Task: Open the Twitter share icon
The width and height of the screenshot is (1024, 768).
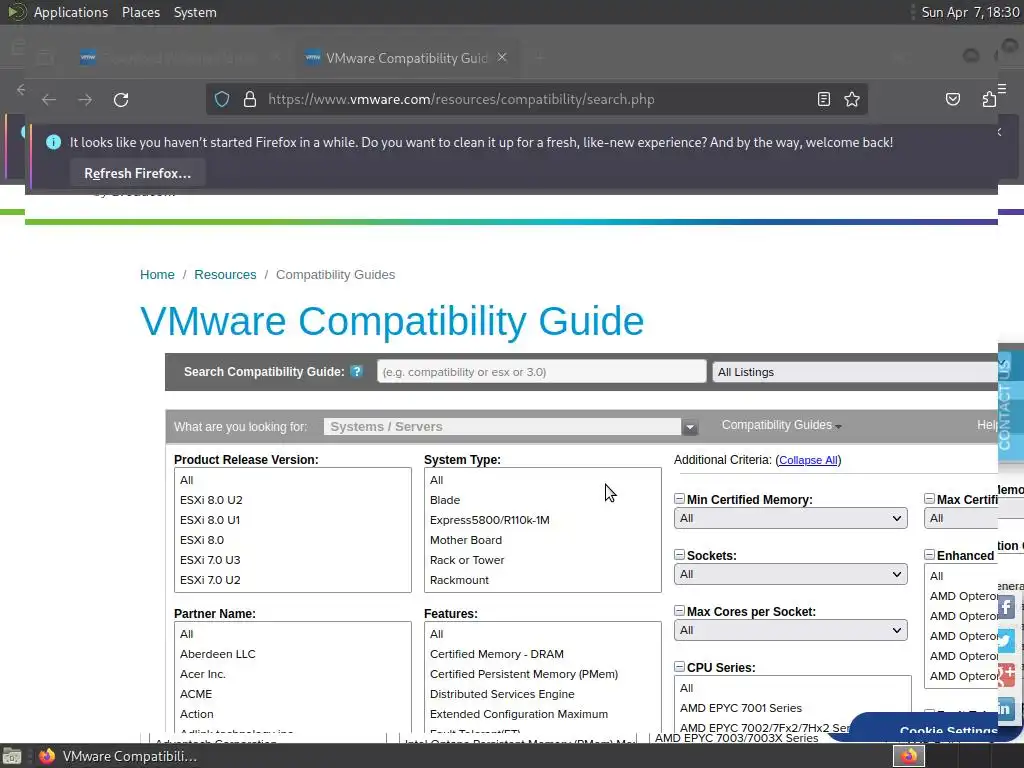Action: (1006, 641)
